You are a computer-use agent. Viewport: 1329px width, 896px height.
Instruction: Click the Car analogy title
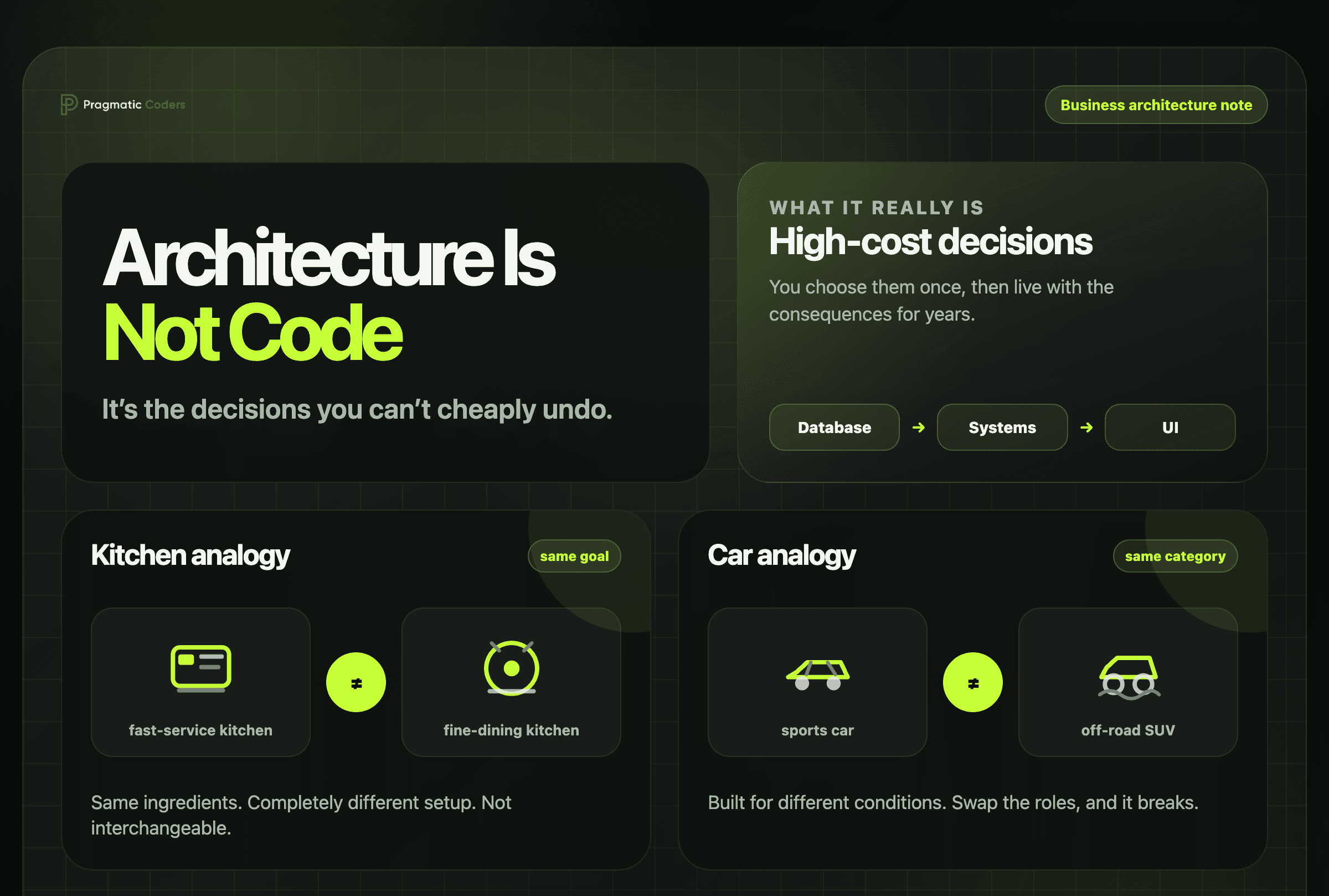point(782,555)
